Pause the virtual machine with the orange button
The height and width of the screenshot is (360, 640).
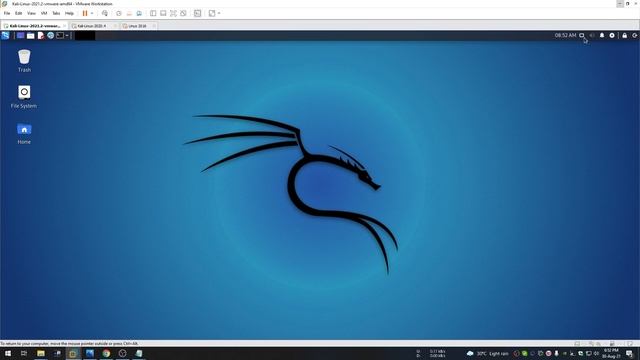tap(85, 13)
